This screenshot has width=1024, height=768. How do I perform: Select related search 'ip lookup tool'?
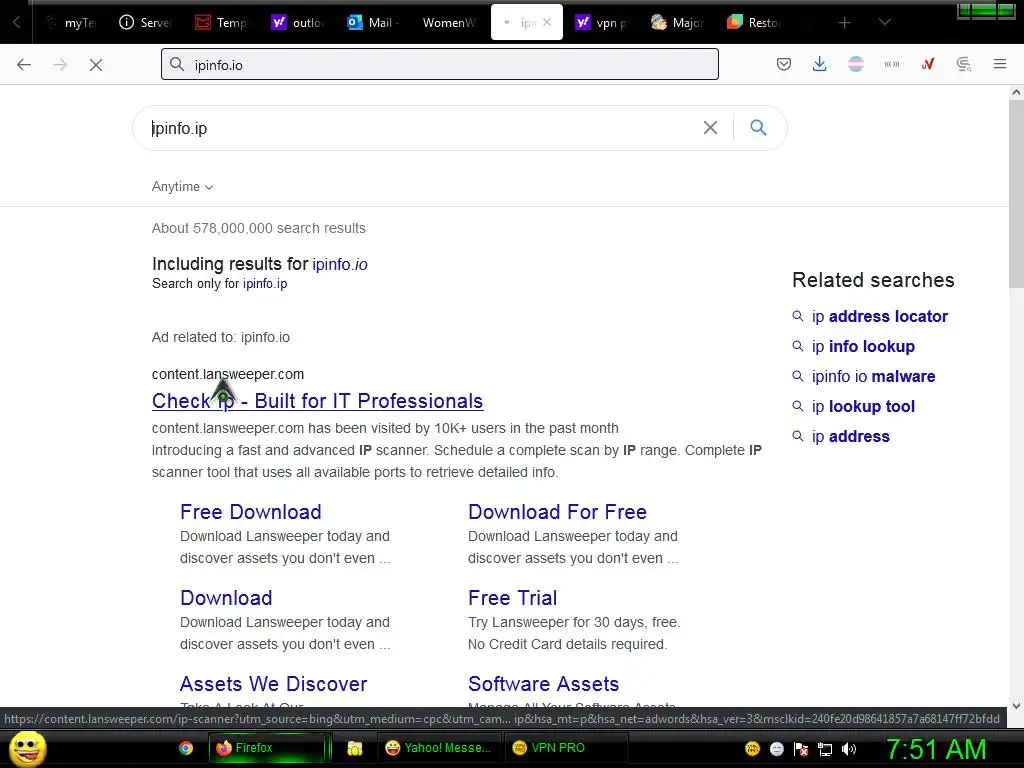click(x=863, y=407)
